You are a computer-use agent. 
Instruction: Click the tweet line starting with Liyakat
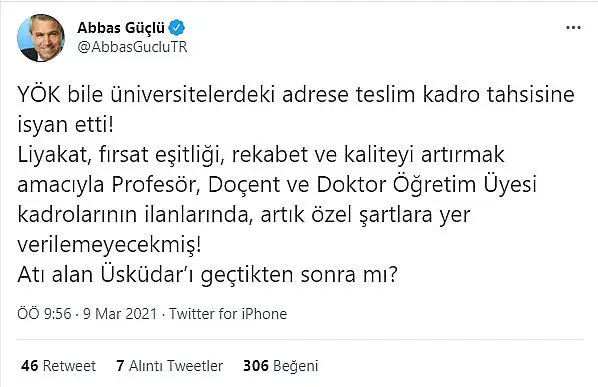click(x=261, y=155)
